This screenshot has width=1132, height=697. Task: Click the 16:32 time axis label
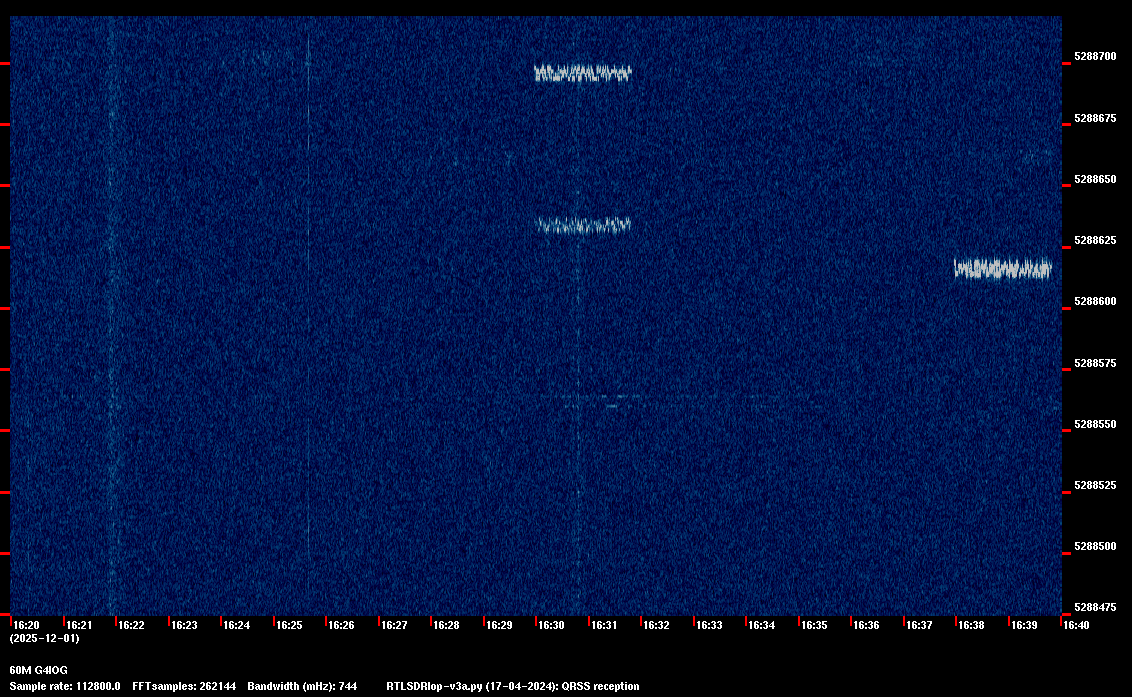tap(656, 625)
